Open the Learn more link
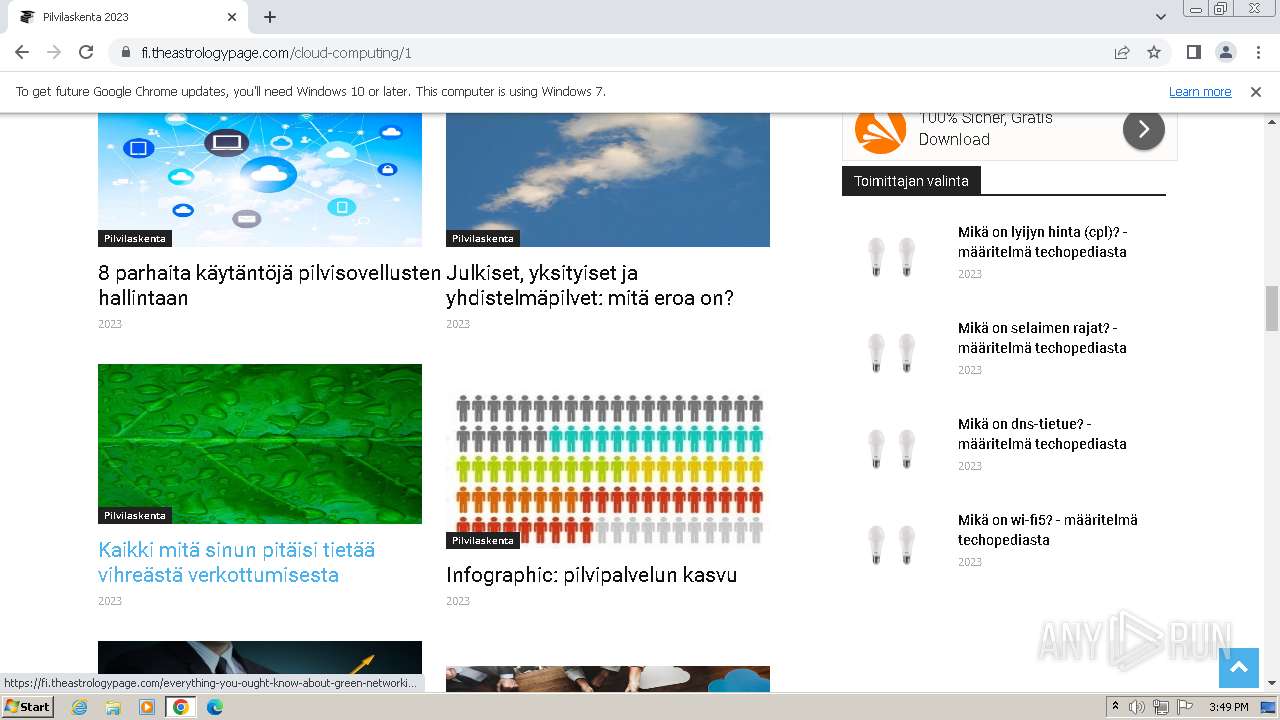The height and width of the screenshot is (720, 1280). coord(1200,92)
